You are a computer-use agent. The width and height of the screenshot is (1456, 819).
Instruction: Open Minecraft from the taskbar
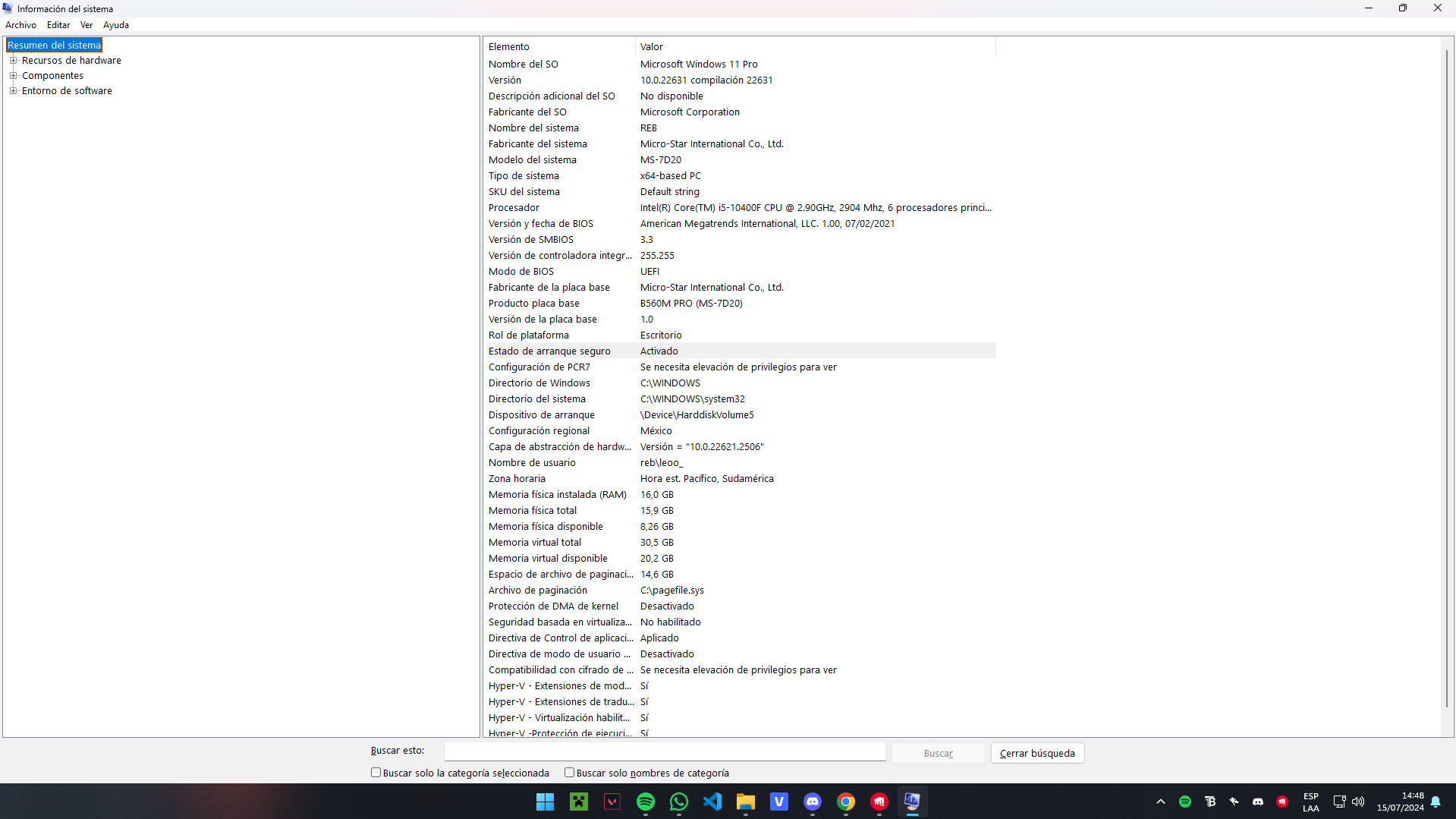pos(579,802)
